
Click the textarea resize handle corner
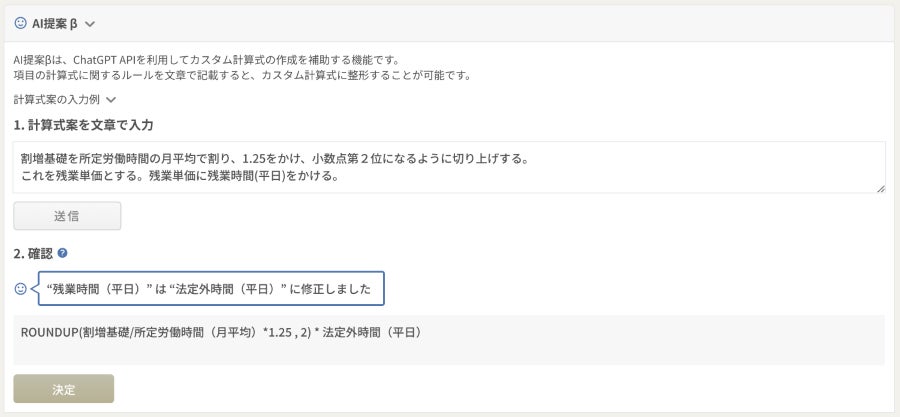[879, 188]
